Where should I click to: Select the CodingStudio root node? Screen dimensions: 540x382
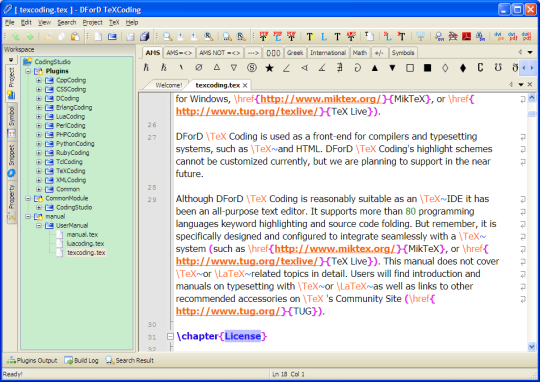click(52, 62)
